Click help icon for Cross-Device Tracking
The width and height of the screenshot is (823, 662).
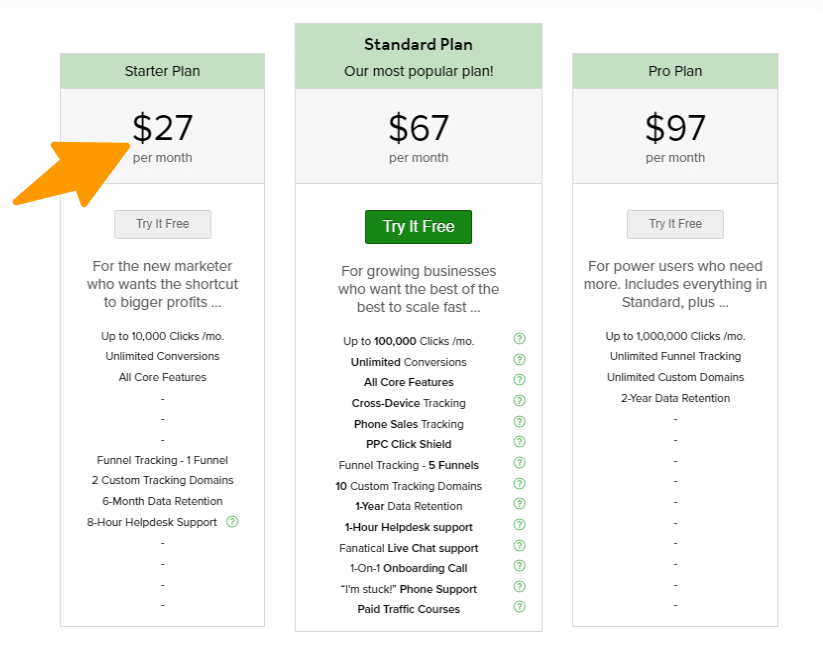coord(519,402)
